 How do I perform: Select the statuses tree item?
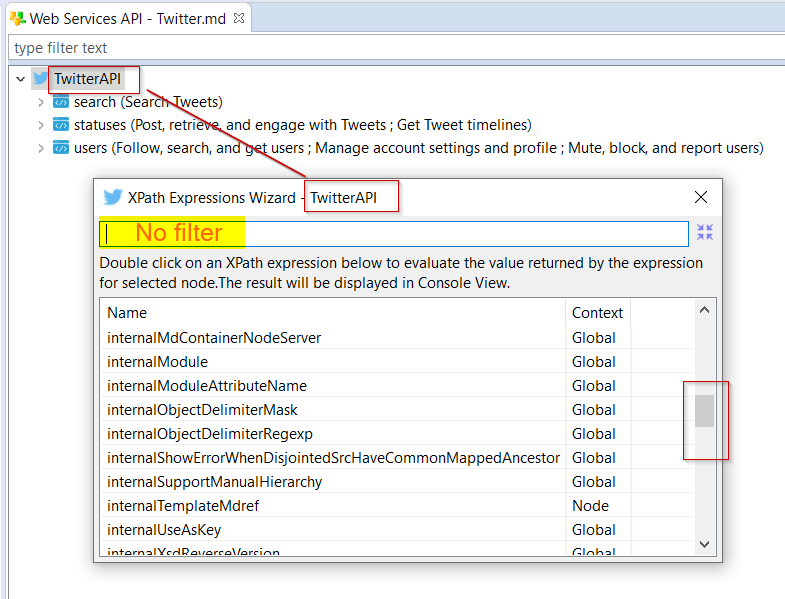(303, 125)
